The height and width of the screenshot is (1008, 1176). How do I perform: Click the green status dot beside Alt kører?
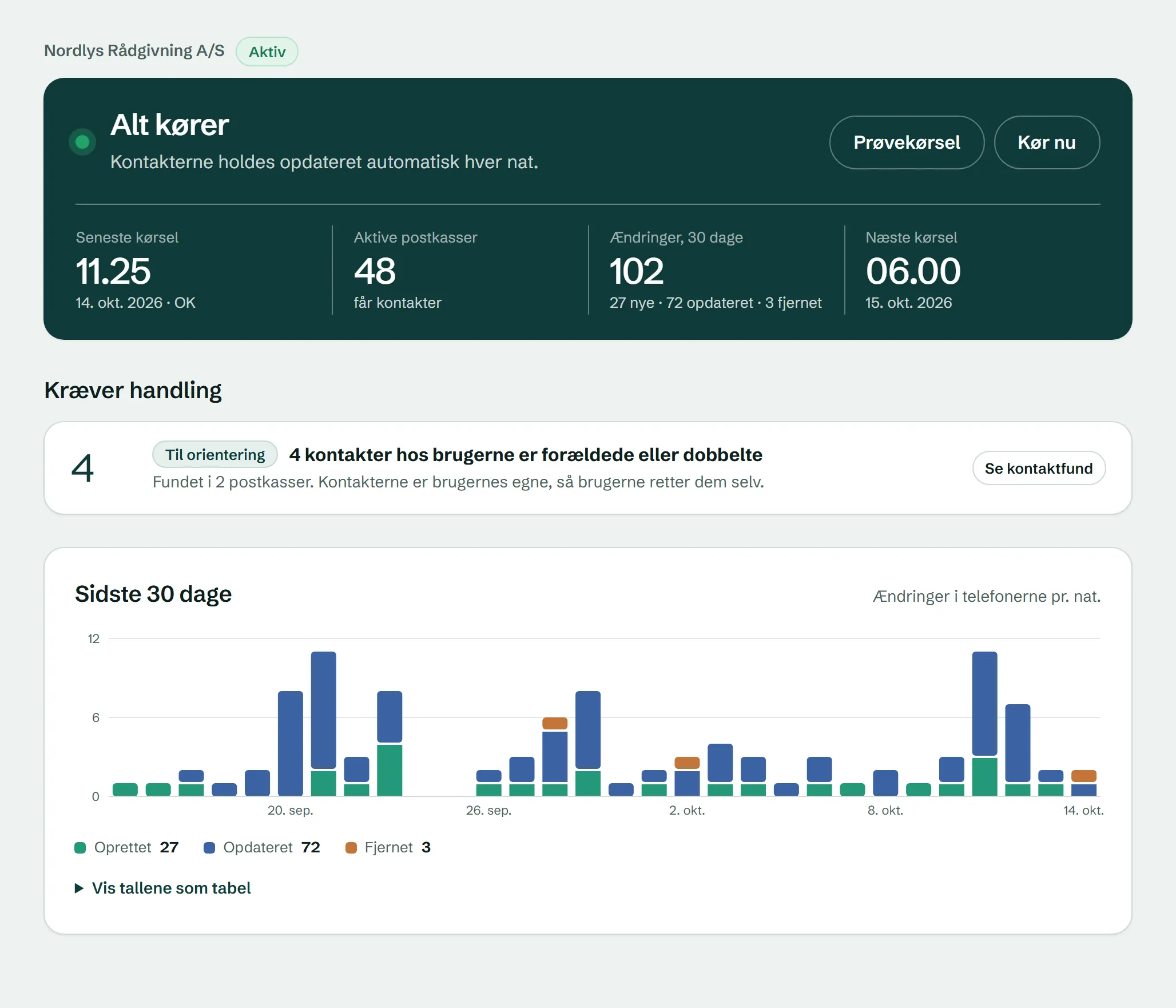tap(82, 142)
